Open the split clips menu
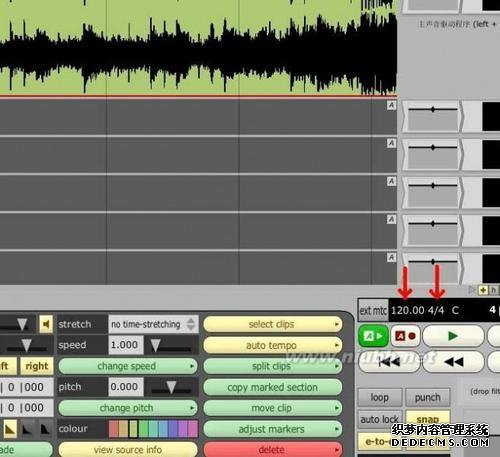The image size is (500, 457). click(273, 366)
